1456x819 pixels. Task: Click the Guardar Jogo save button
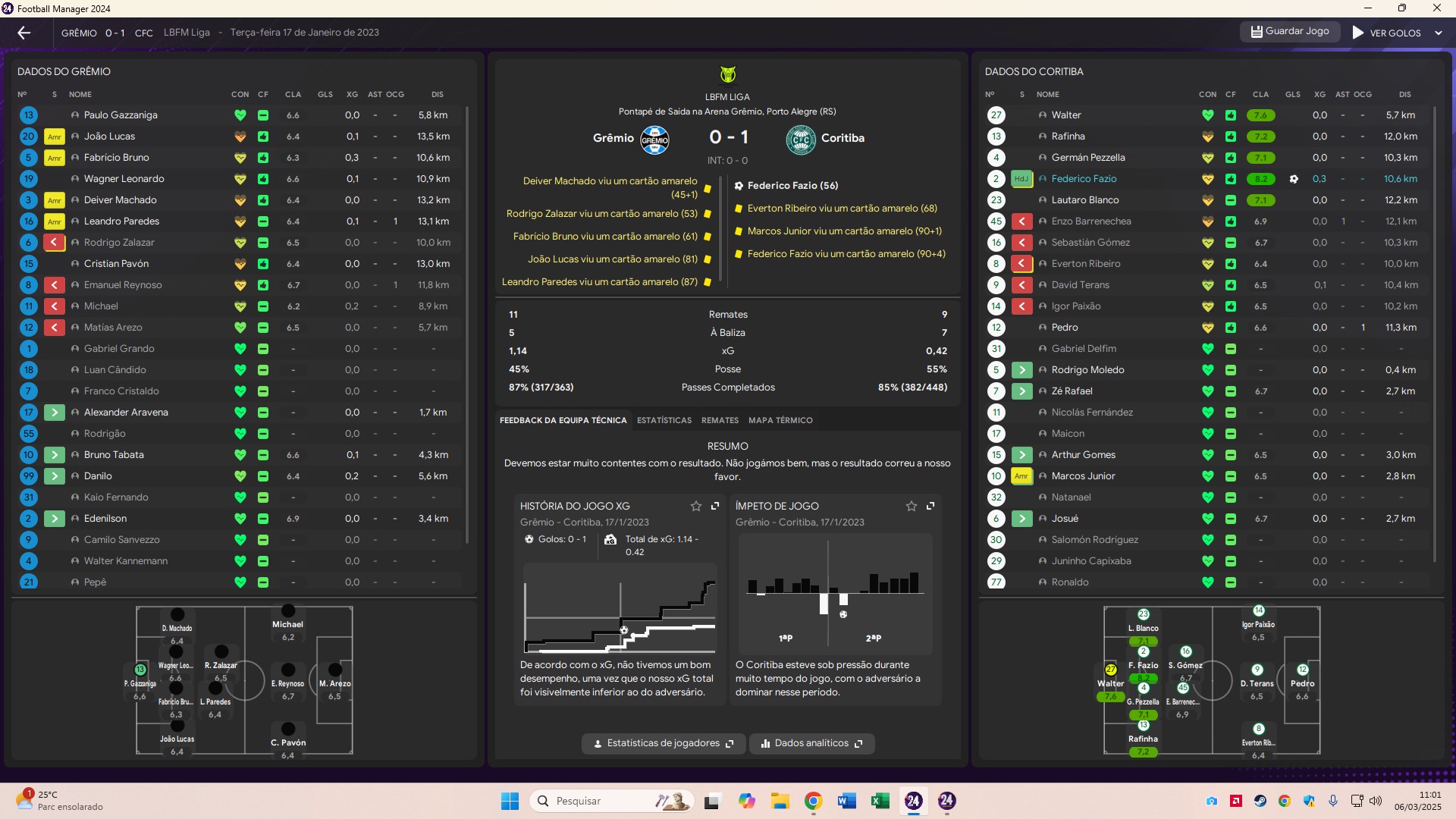click(x=1290, y=32)
